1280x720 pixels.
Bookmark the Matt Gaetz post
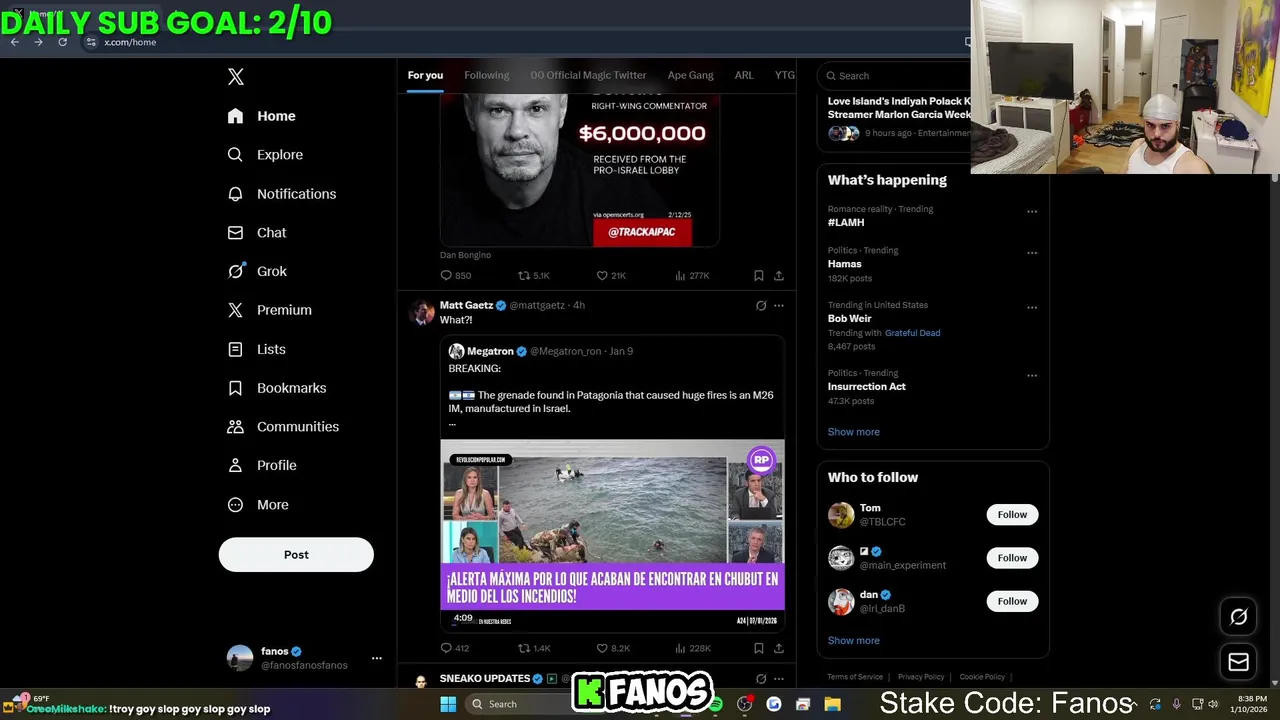coord(758,648)
